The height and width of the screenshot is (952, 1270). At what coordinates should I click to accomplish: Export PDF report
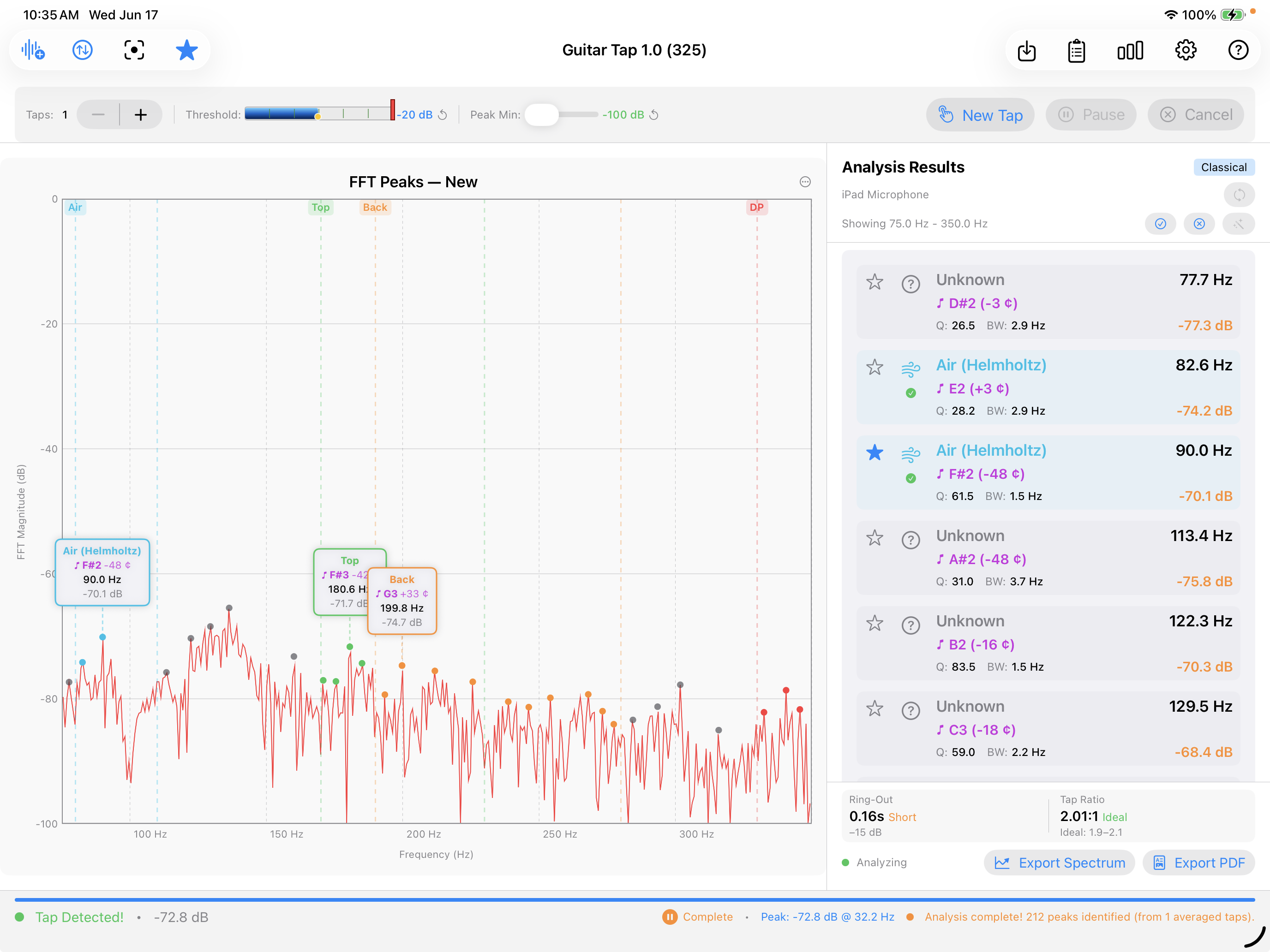pos(1199,863)
